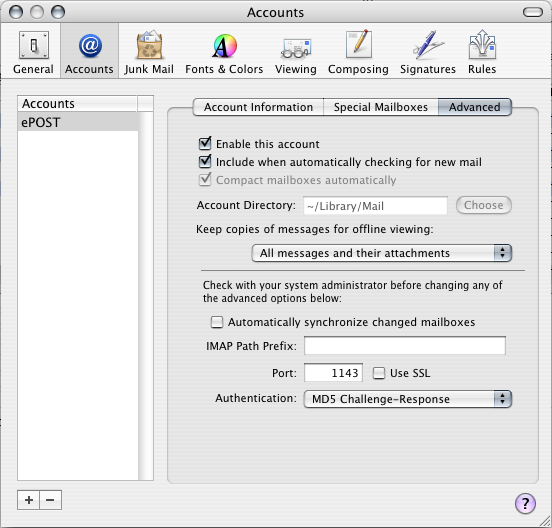This screenshot has width=552, height=528.
Task: Add a new account with plus button
Action: coord(29,500)
